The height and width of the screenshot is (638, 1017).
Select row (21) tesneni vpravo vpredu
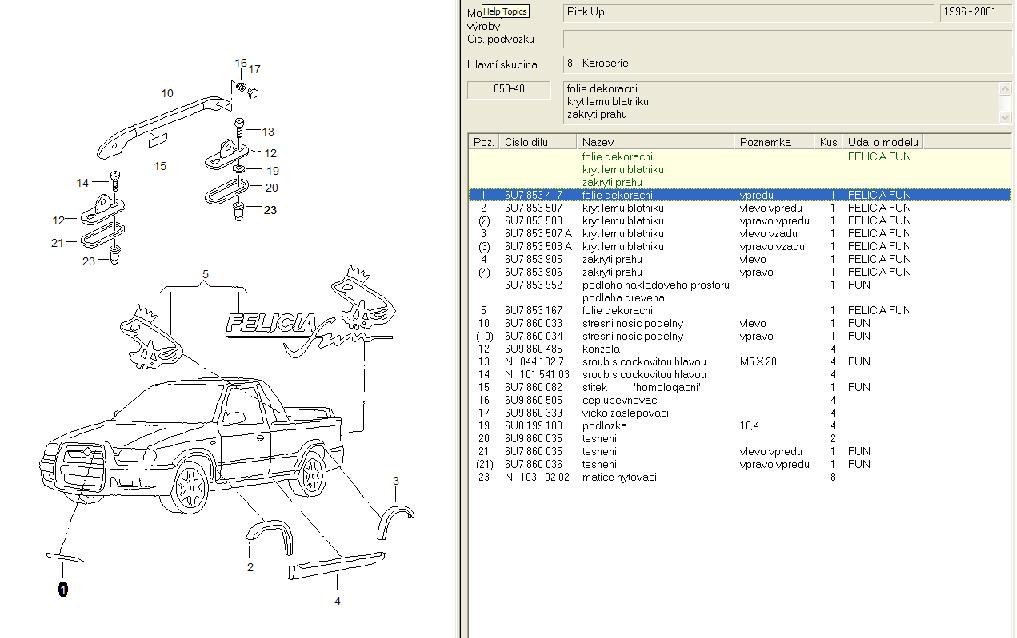click(x=739, y=464)
